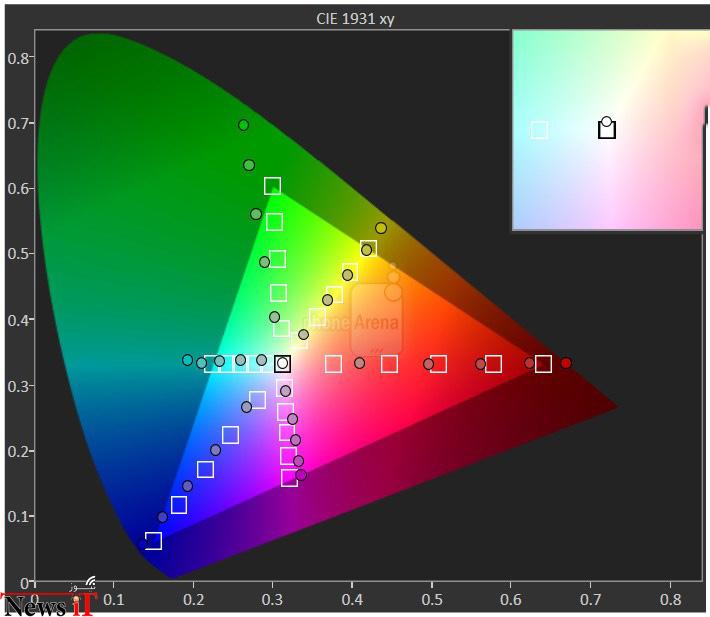
Task: Click the 'CIE 1931 xy' chart title
Action: [x=355, y=19]
